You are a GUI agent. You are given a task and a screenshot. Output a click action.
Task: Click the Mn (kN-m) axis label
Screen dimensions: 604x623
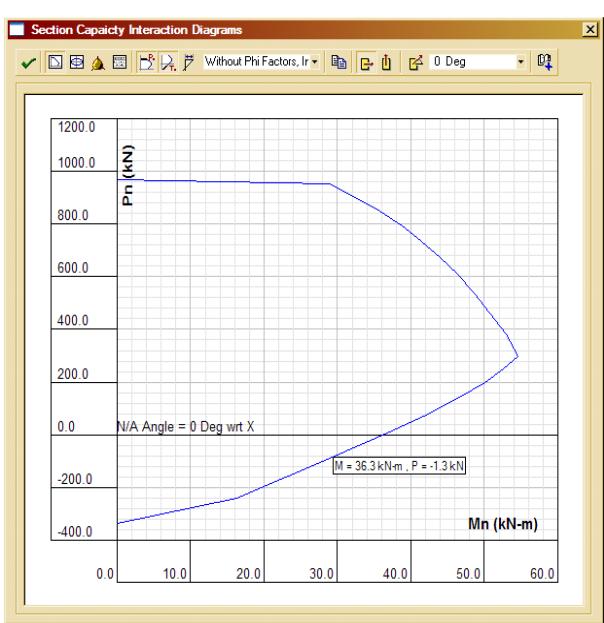click(x=503, y=524)
